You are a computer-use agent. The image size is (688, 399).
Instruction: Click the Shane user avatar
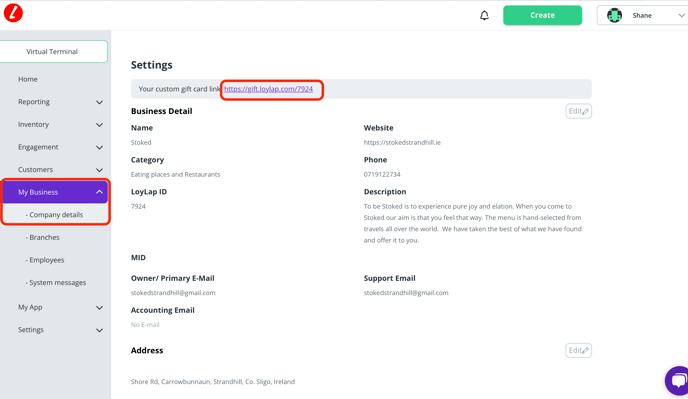[x=614, y=15]
